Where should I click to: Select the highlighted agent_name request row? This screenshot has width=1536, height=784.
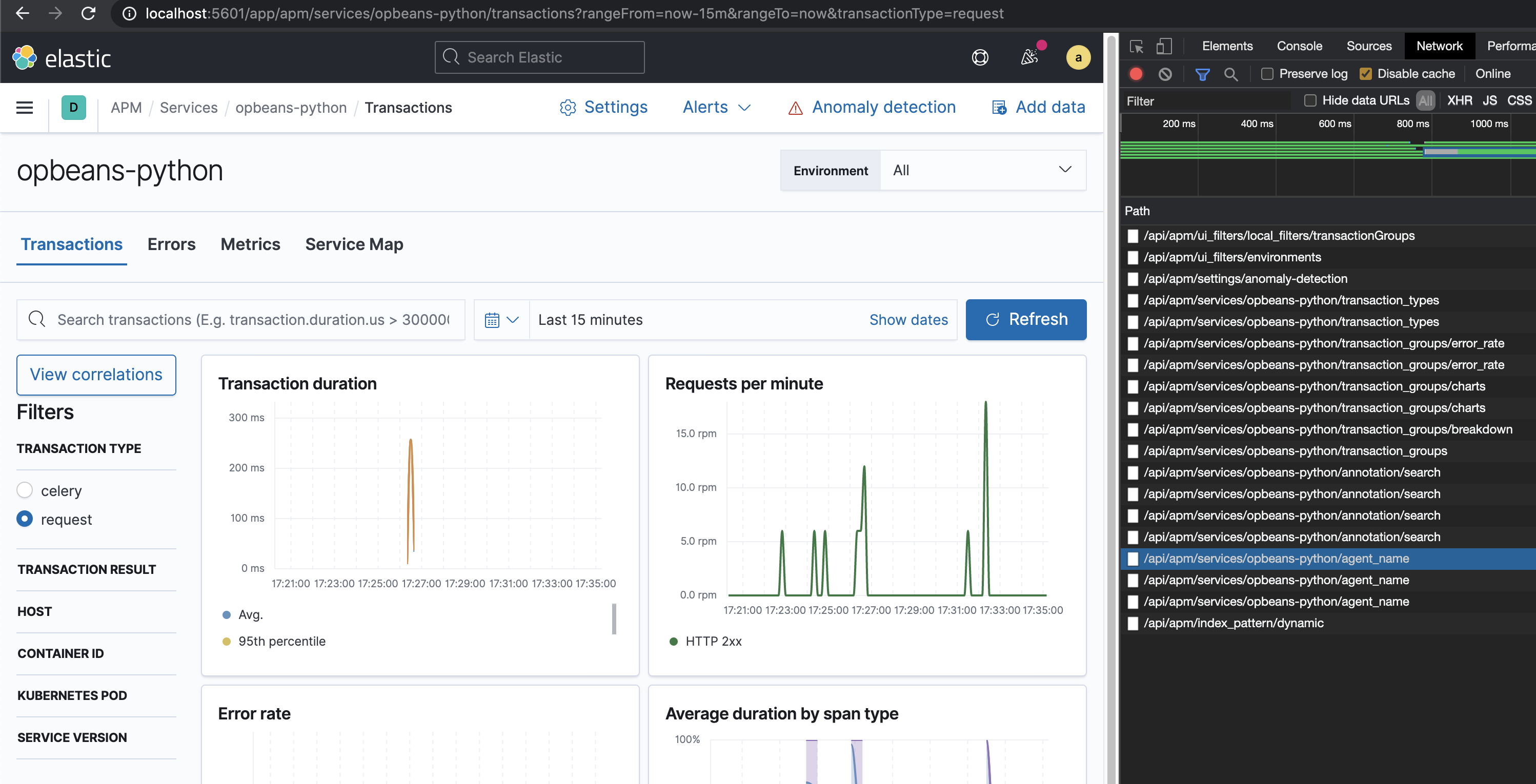[x=1328, y=559]
